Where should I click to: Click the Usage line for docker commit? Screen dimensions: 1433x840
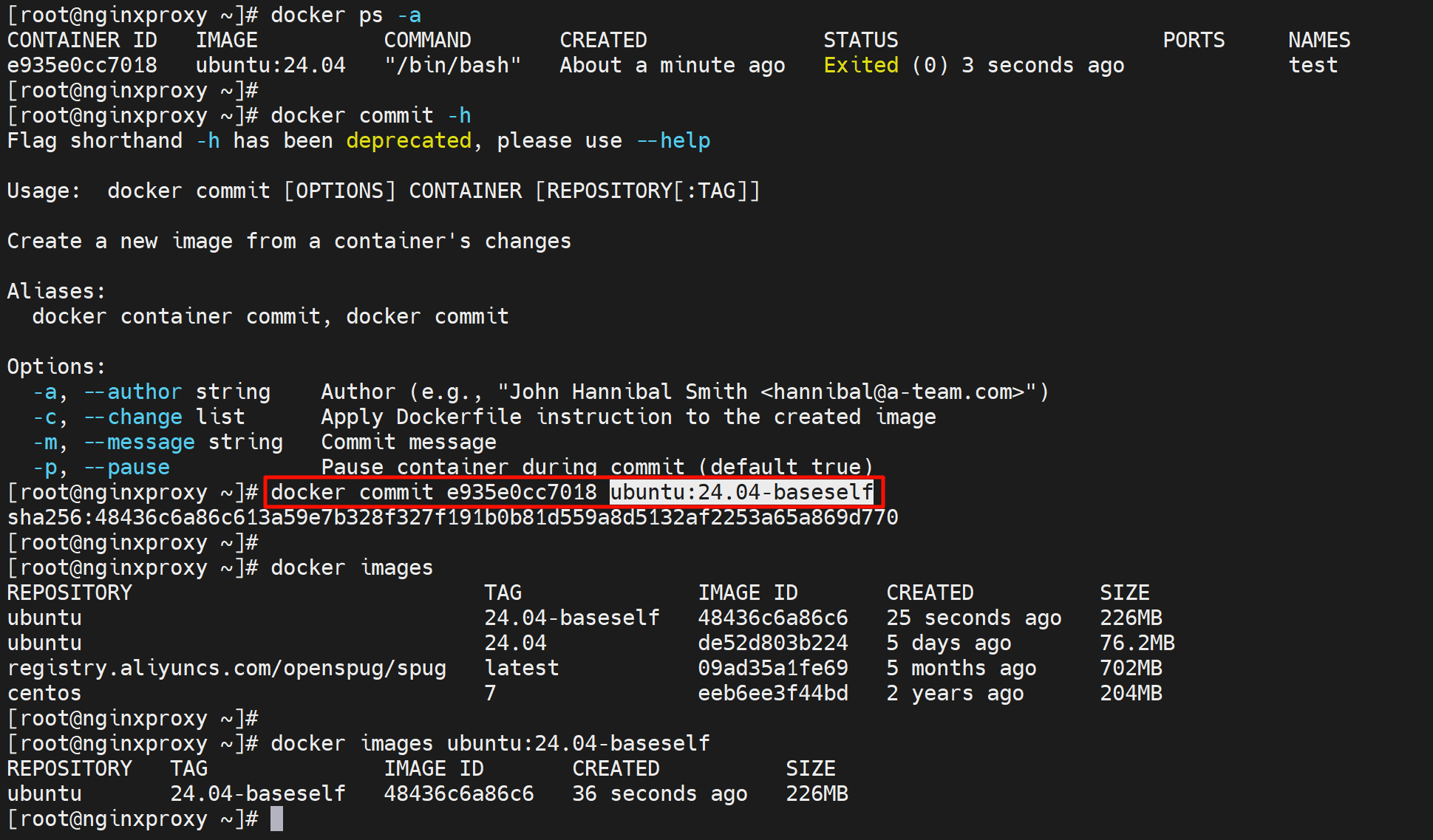[x=384, y=191]
